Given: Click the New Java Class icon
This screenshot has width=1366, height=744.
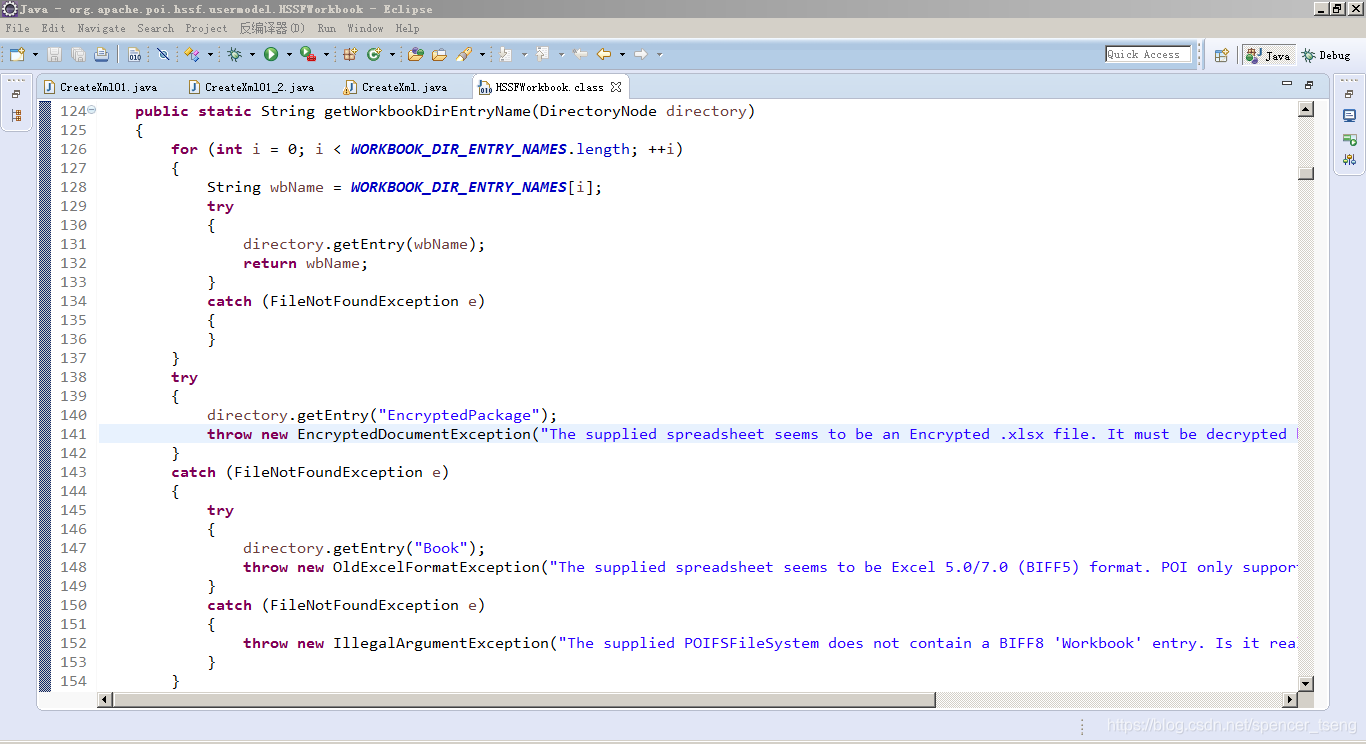Looking at the screenshot, I should click(374, 54).
